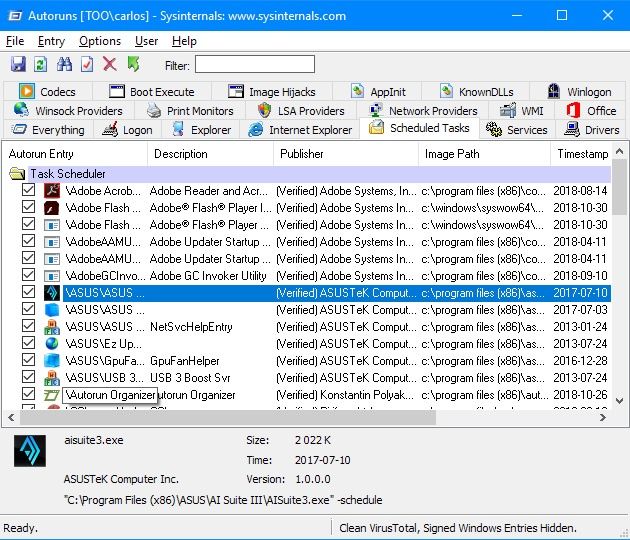630x540 pixels.
Task: Switch to the KnownDLLs tab
Action: pos(476,92)
